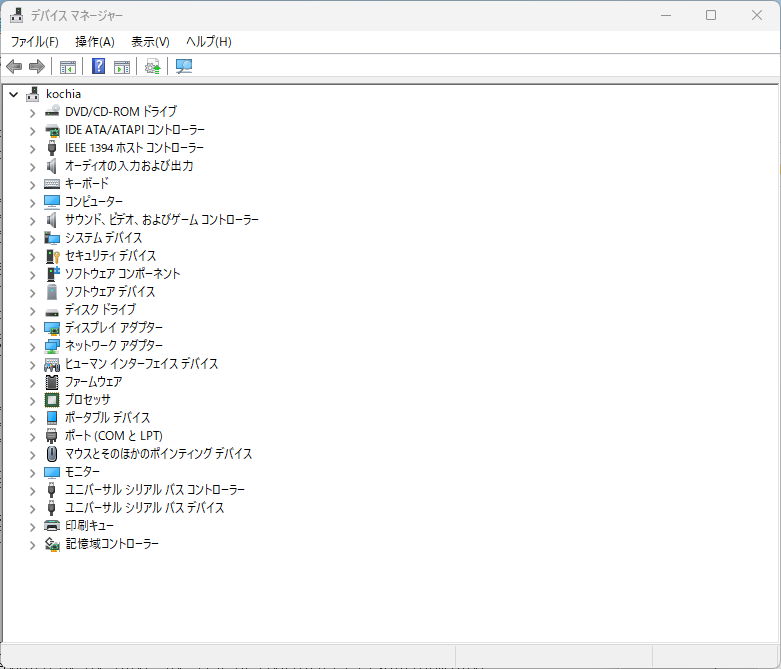
Task: Click the 記憶域コントローラー icon
Action: [52, 544]
